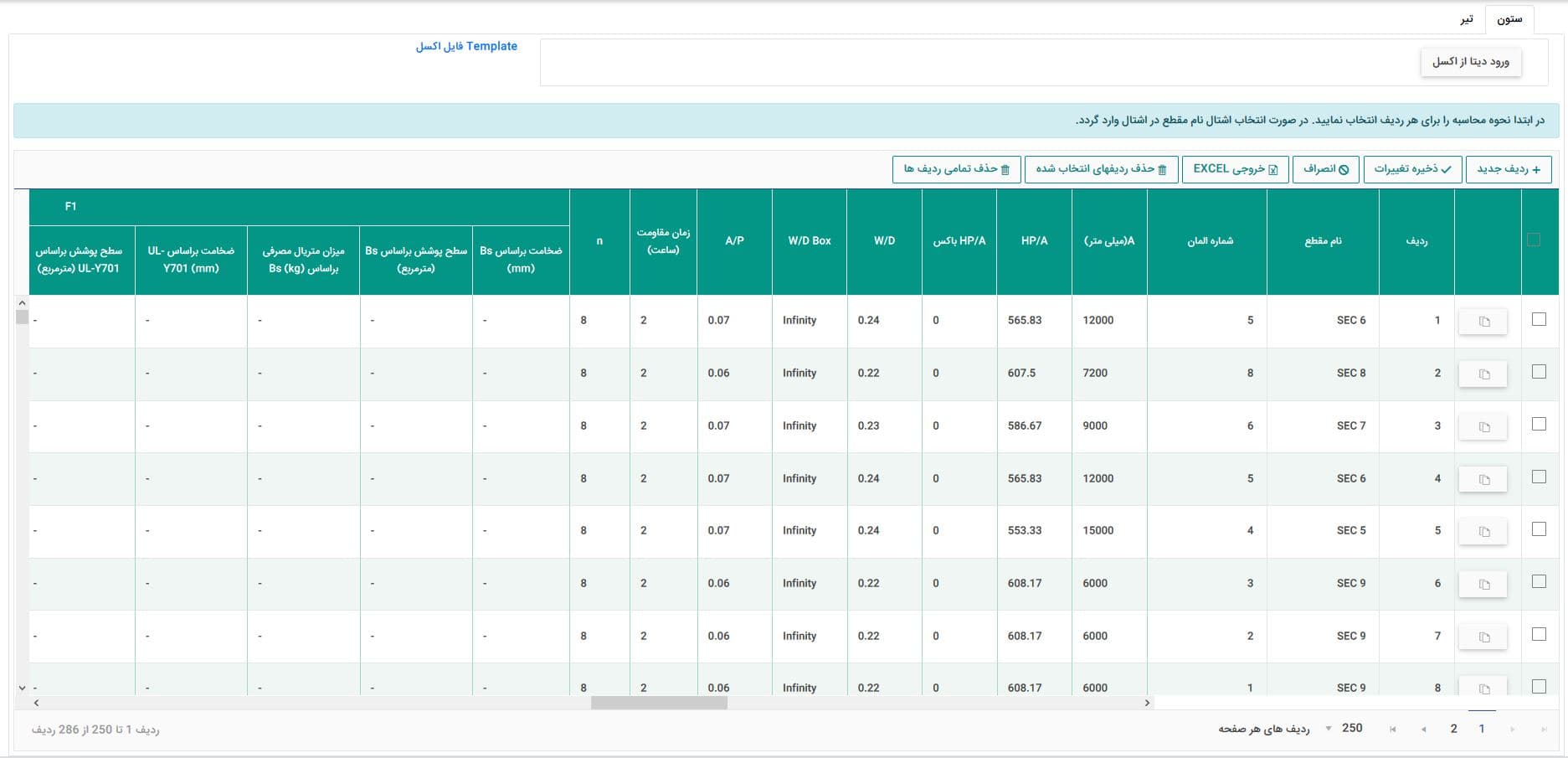This screenshot has height=758, width=1568.
Task: Check the checkbox for row 4
Action: 1539,477
